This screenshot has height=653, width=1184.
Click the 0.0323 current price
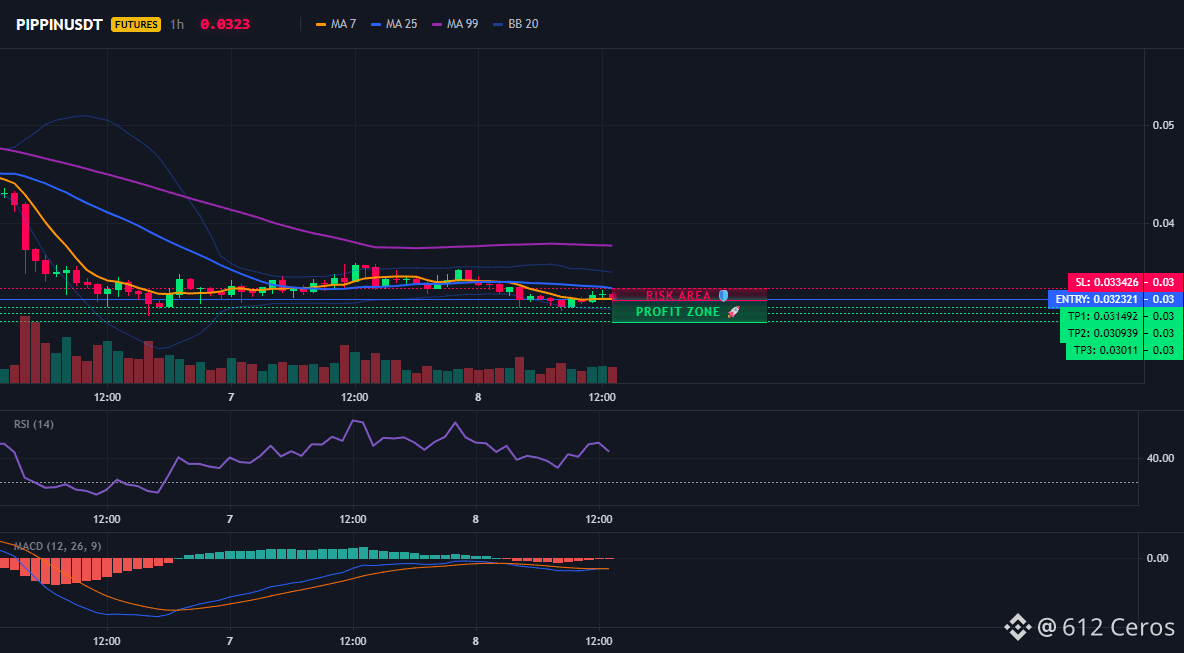point(225,24)
